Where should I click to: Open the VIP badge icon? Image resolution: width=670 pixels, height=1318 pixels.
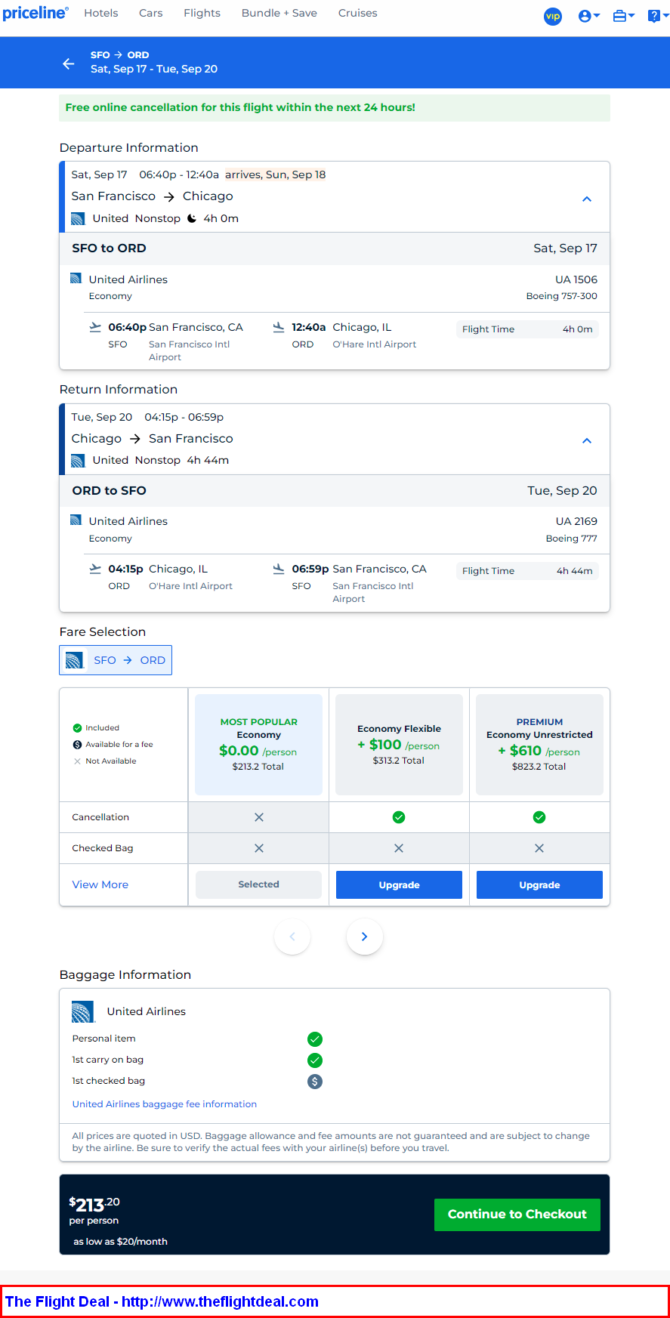(553, 16)
